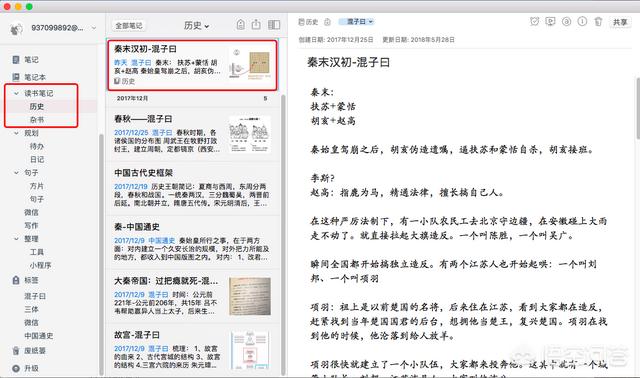
Task: Show note info with the circled i icon
Action: click(582, 22)
